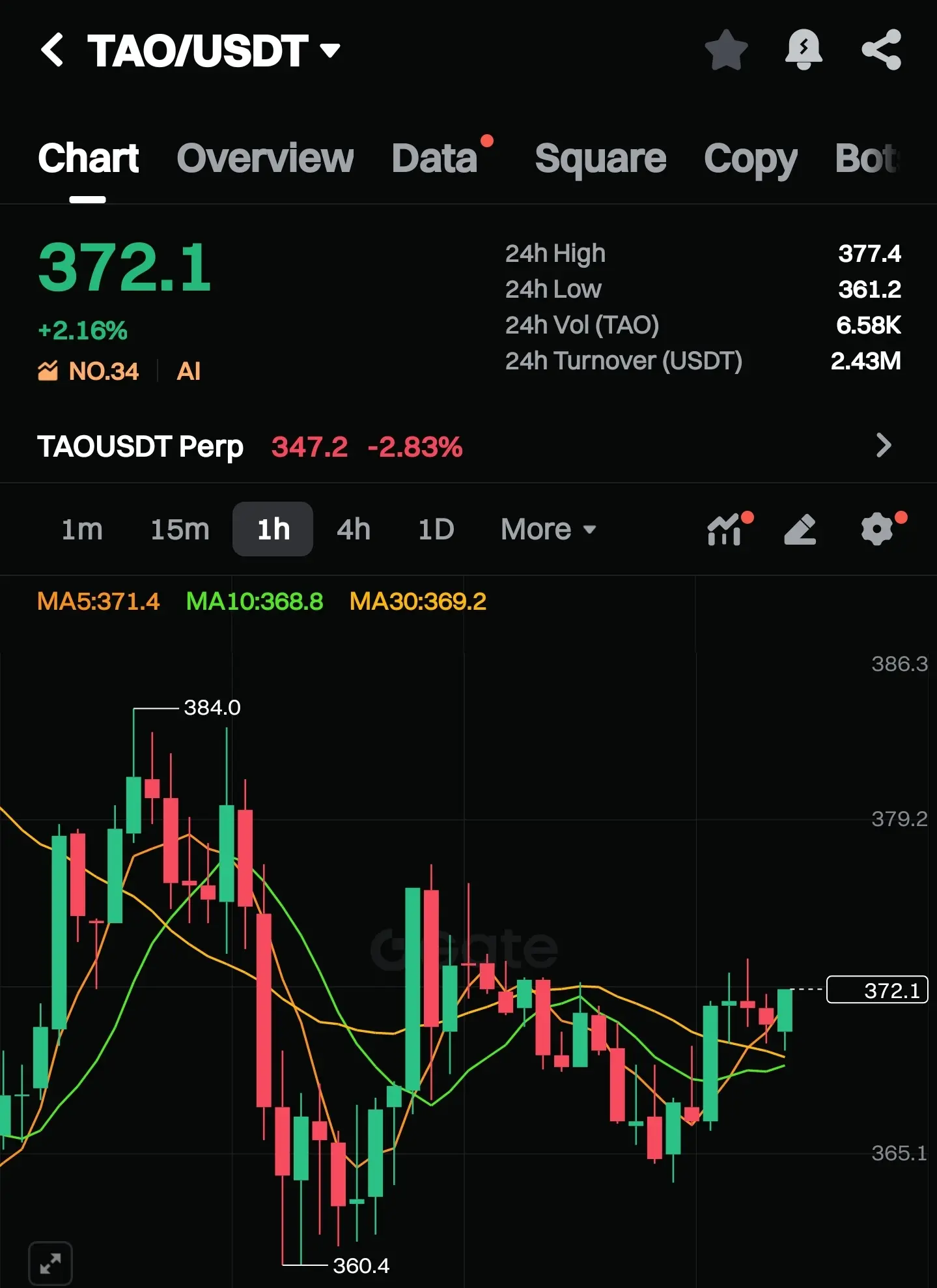
Task: Open chart settings gear icon
Action: pyautogui.click(x=878, y=528)
